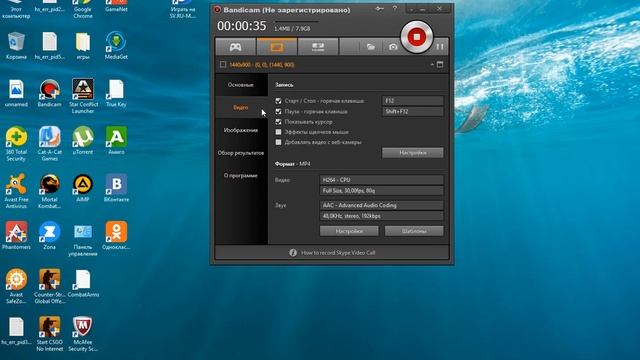Click the 48kHz stereo audio settings field

tap(381, 216)
